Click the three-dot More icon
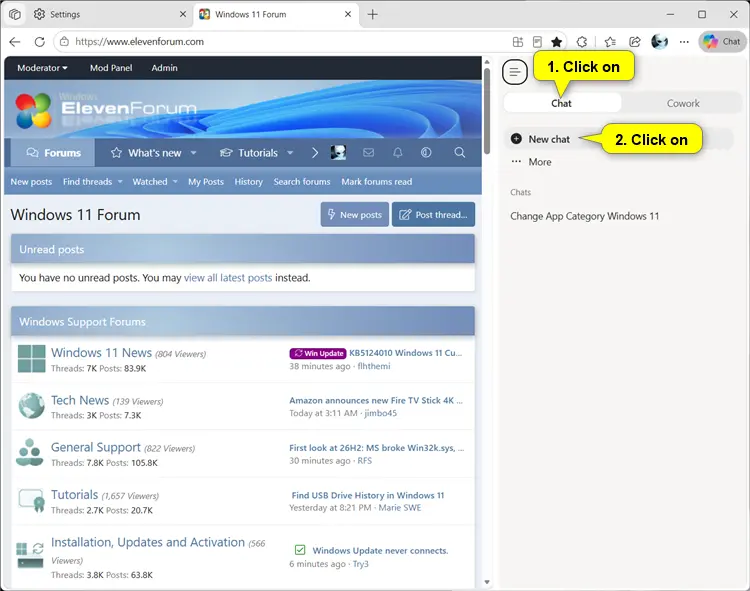This screenshot has height=591, width=750. (x=516, y=162)
